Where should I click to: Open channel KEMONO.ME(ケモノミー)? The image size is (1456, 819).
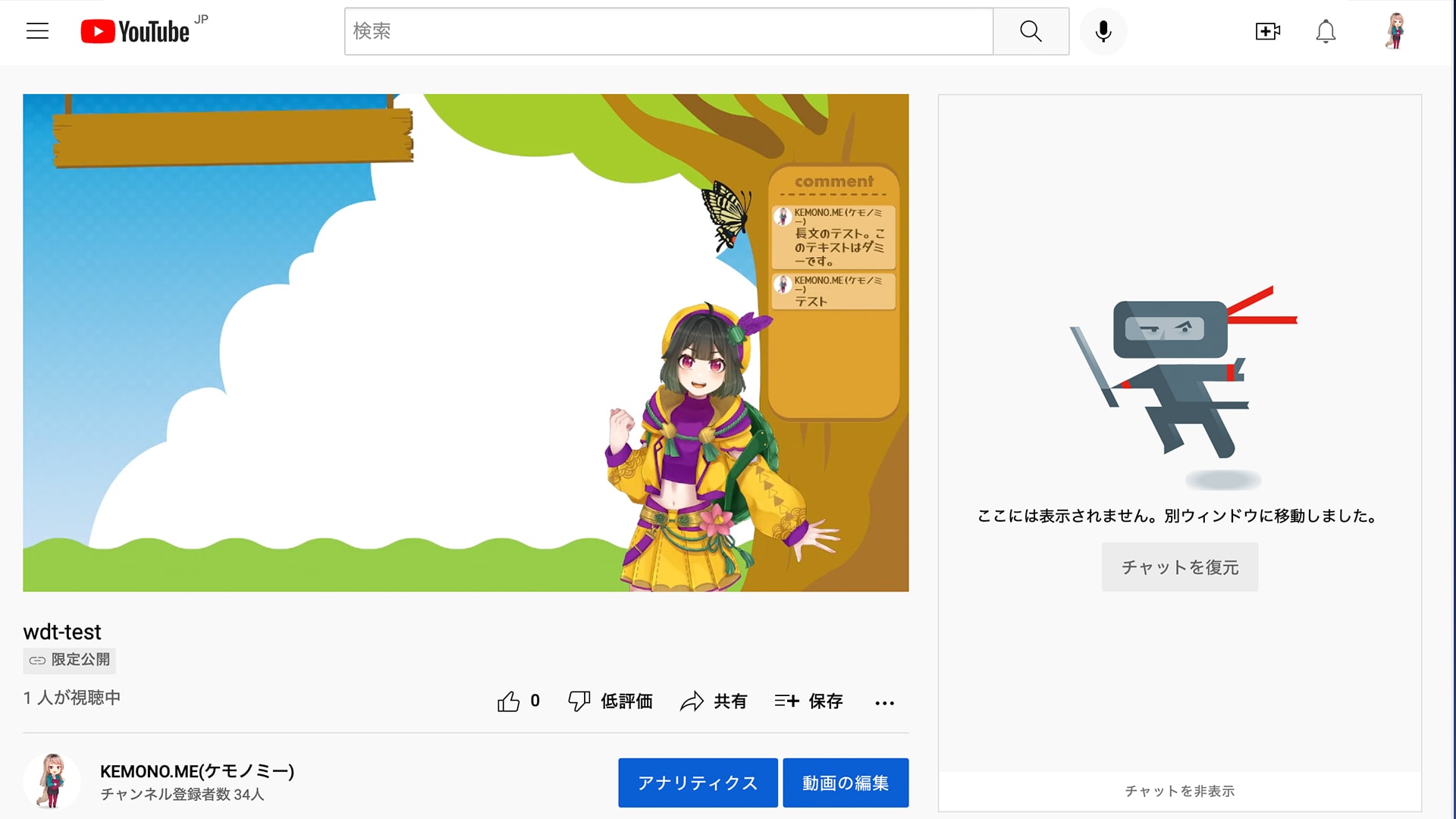[197, 771]
